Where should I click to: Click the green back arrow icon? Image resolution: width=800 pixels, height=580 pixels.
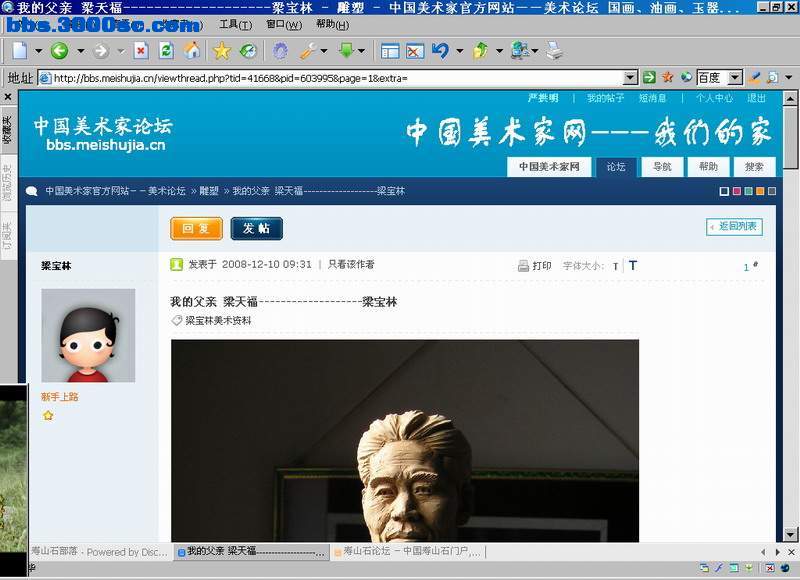pos(59,51)
